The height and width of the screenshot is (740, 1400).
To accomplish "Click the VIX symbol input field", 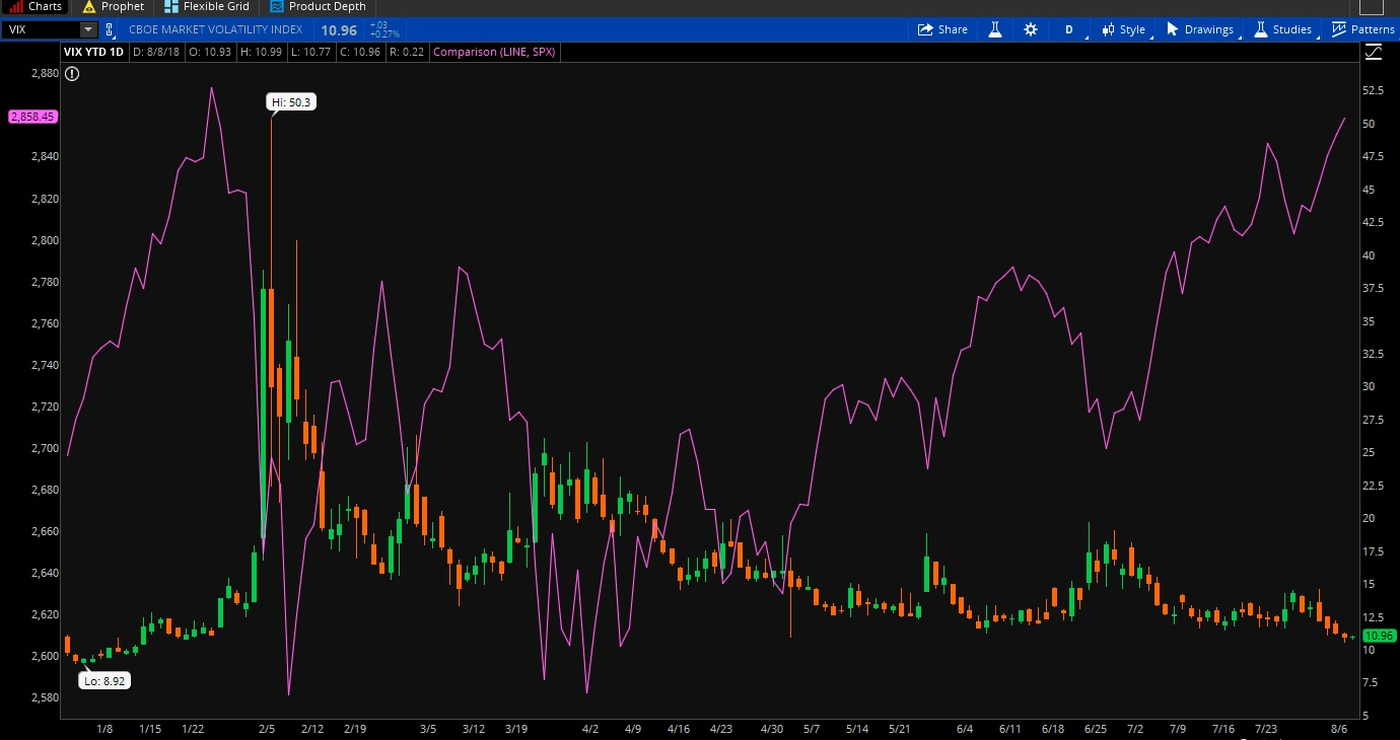I will click(40, 30).
